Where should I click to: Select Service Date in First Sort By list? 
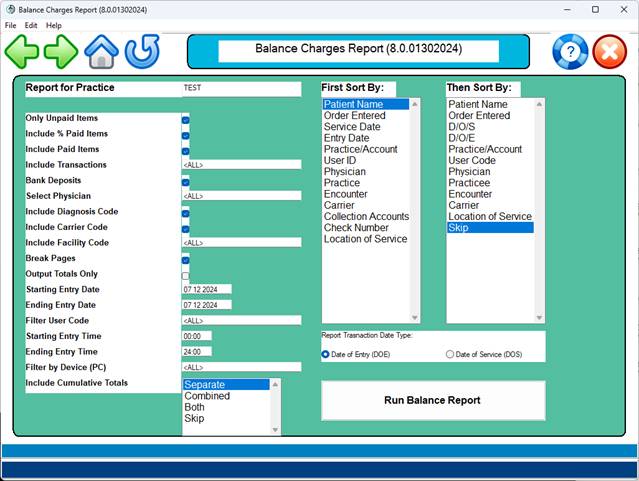point(352,127)
